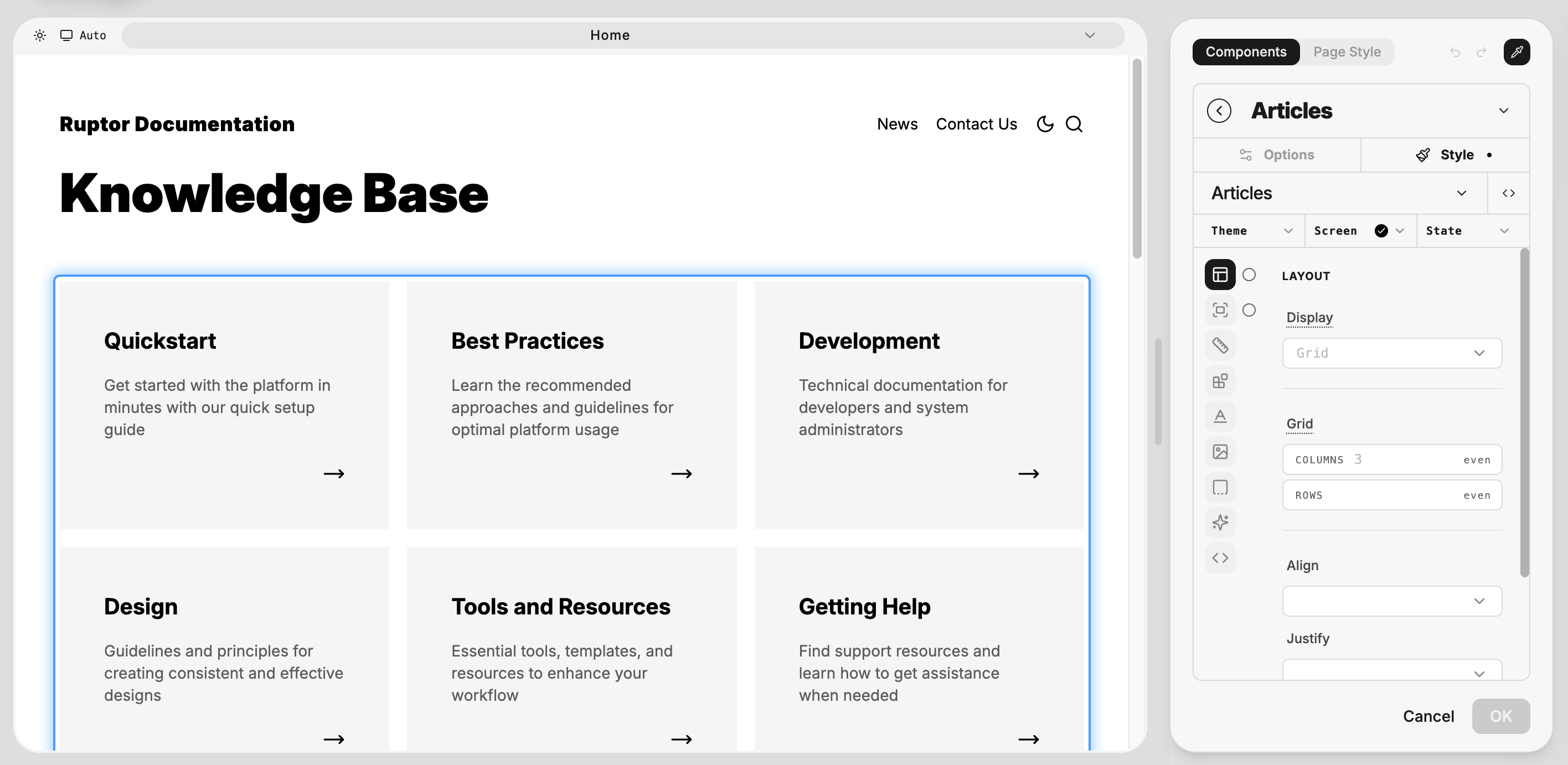
Task: Open the News nav link
Action: (896, 124)
